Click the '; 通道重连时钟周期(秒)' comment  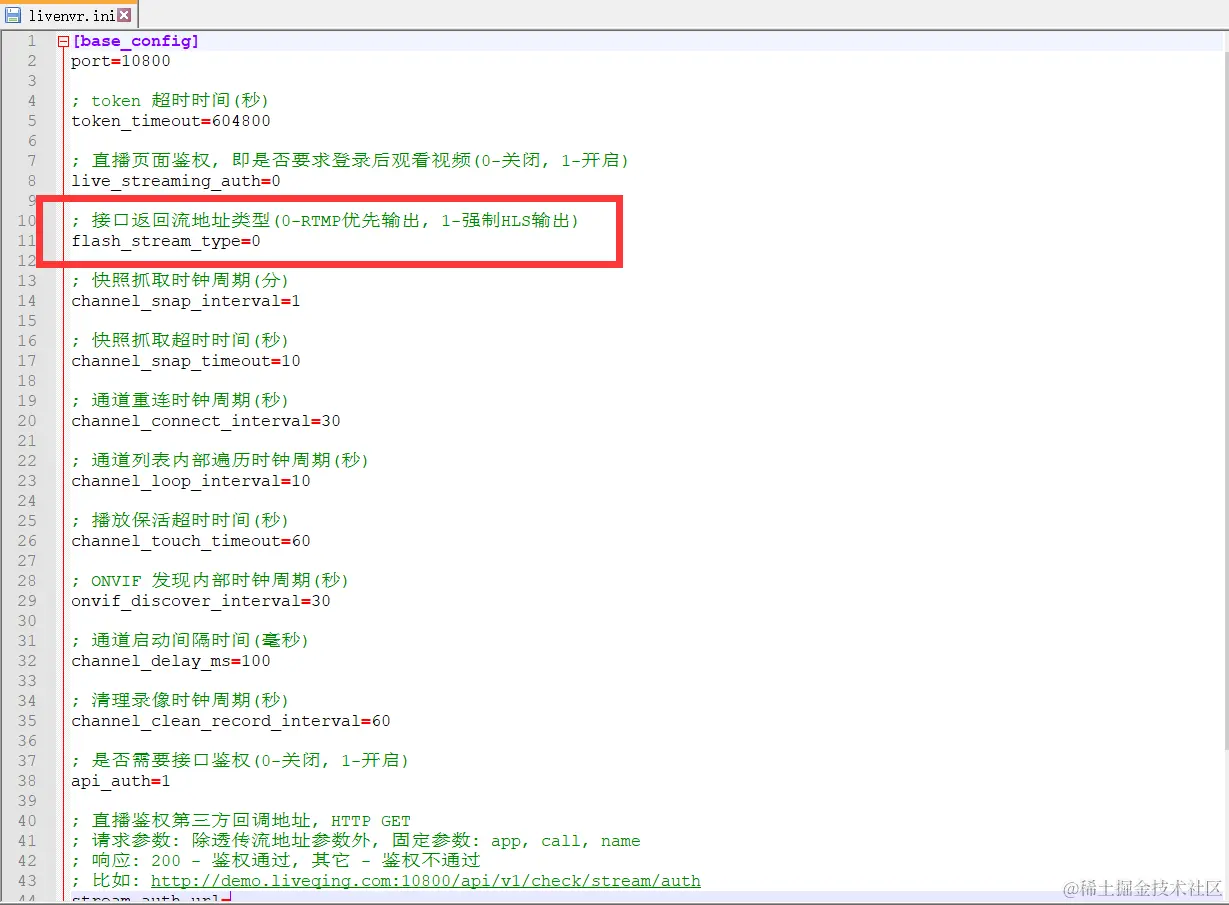180,401
